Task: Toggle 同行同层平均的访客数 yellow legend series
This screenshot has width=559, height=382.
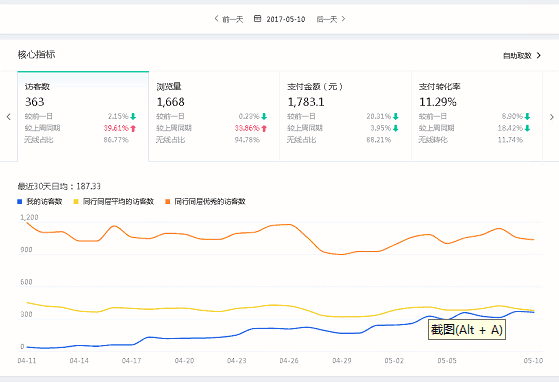Action: tap(114, 202)
